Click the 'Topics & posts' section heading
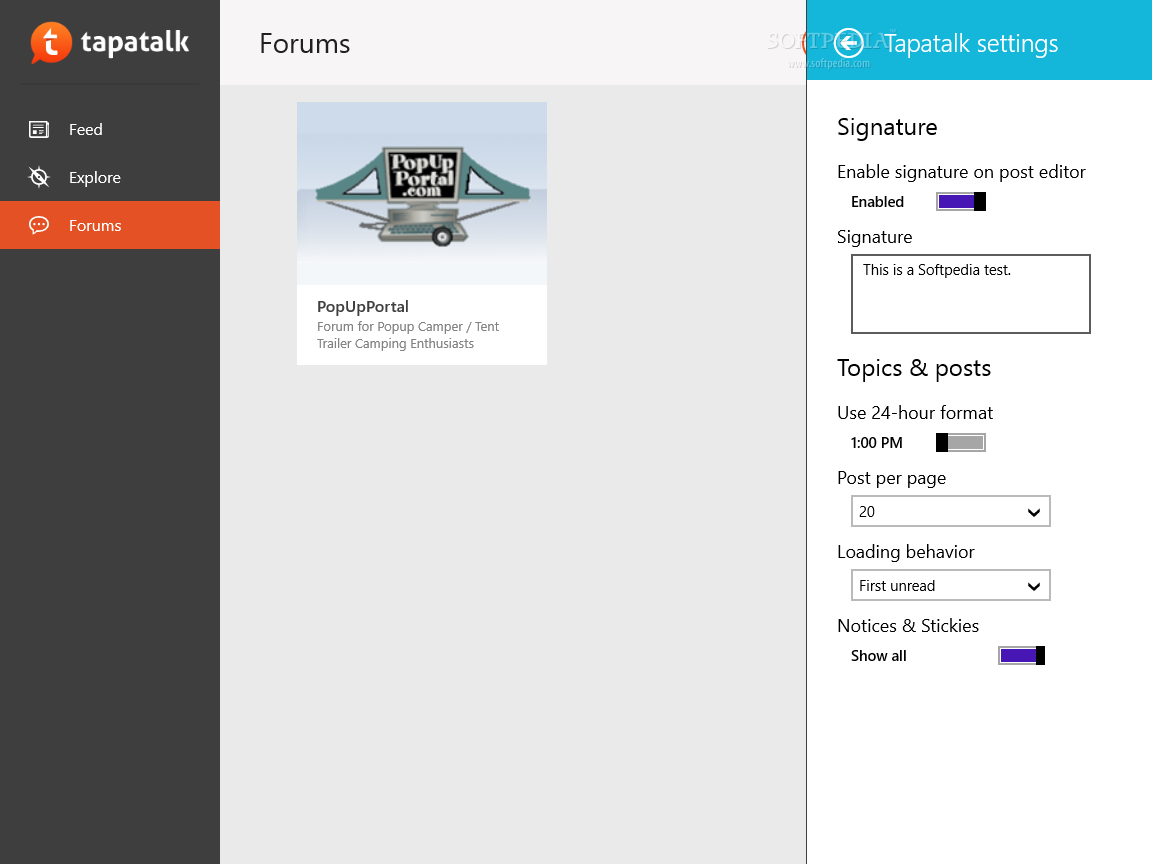Image resolution: width=1152 pixels, height=864 pixels. tap(914, 368)
